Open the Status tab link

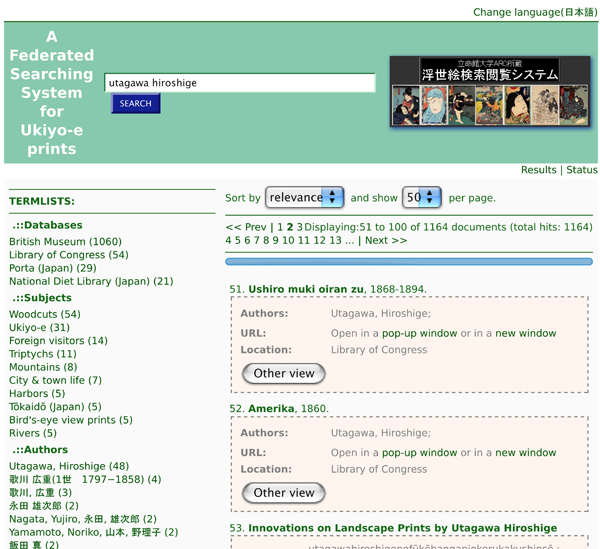(x=581, y=170)
